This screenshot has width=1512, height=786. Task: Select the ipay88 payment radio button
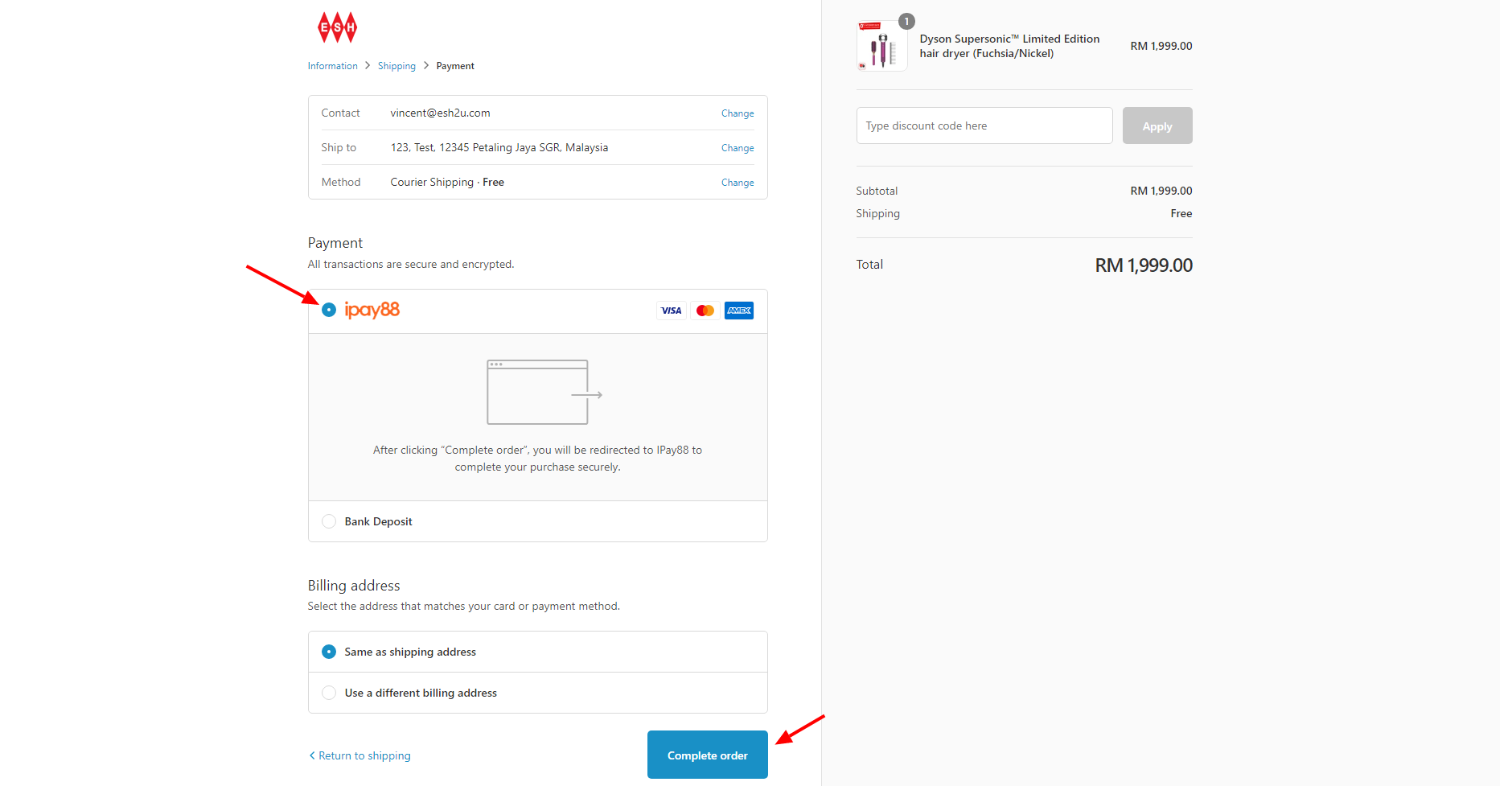(x=329, y=310)
